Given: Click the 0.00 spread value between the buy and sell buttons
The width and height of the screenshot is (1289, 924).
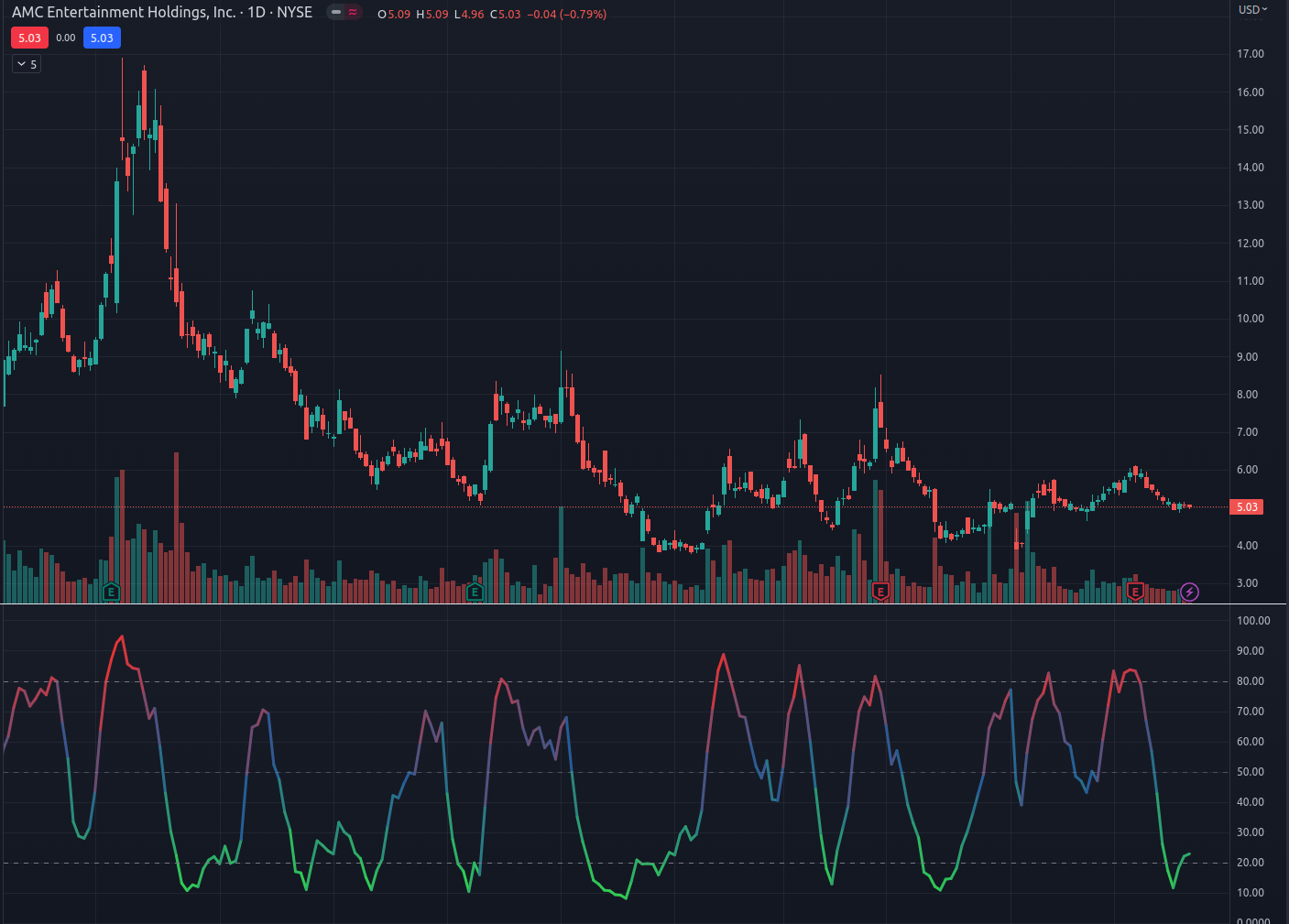Looking at the screenshot, I should pyautogui.click(x=66, y=38).
